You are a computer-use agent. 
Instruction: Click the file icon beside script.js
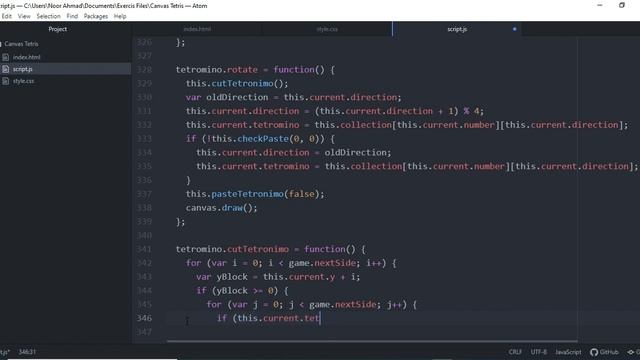(6, 69)
